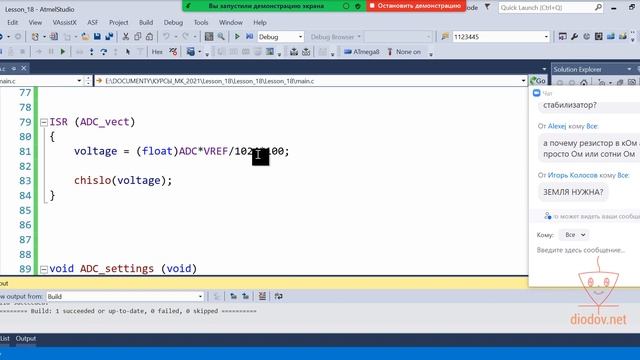Click the chat message 'ЗЕМЛЯ НУЖНА?'
The width and height of the screenshot is (640, 360).
tap(573, 192)
